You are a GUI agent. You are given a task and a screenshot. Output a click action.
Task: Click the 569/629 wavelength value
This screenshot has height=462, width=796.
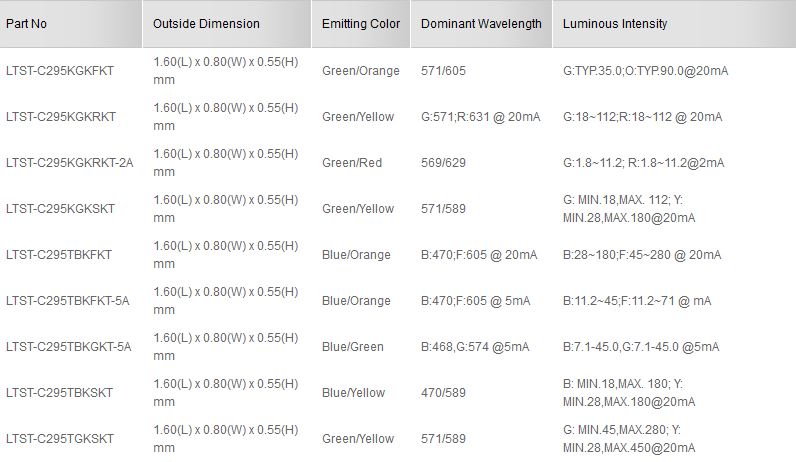coord(443,163)
